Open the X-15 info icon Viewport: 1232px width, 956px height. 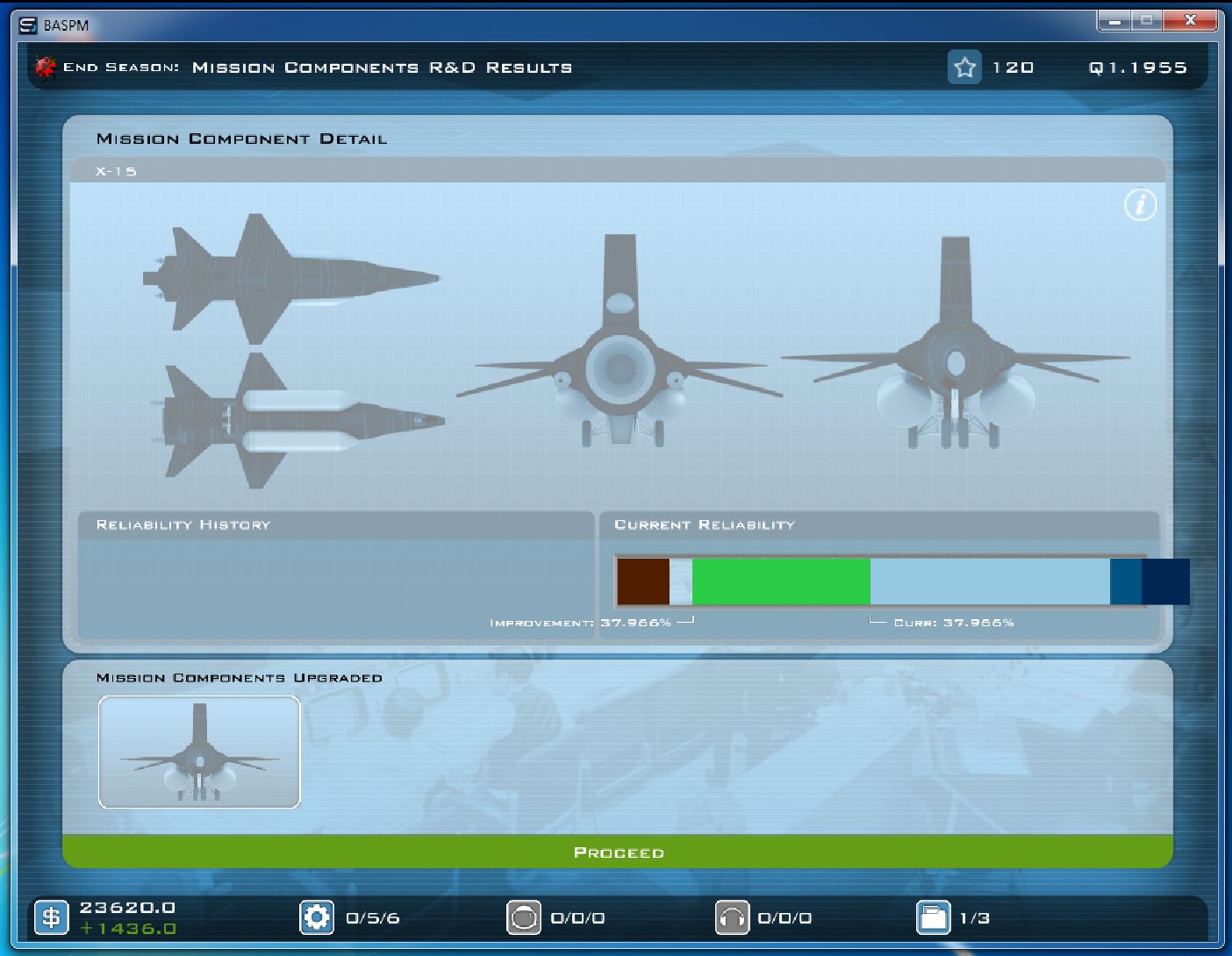pyautogui.click(x=1140, y=205)
